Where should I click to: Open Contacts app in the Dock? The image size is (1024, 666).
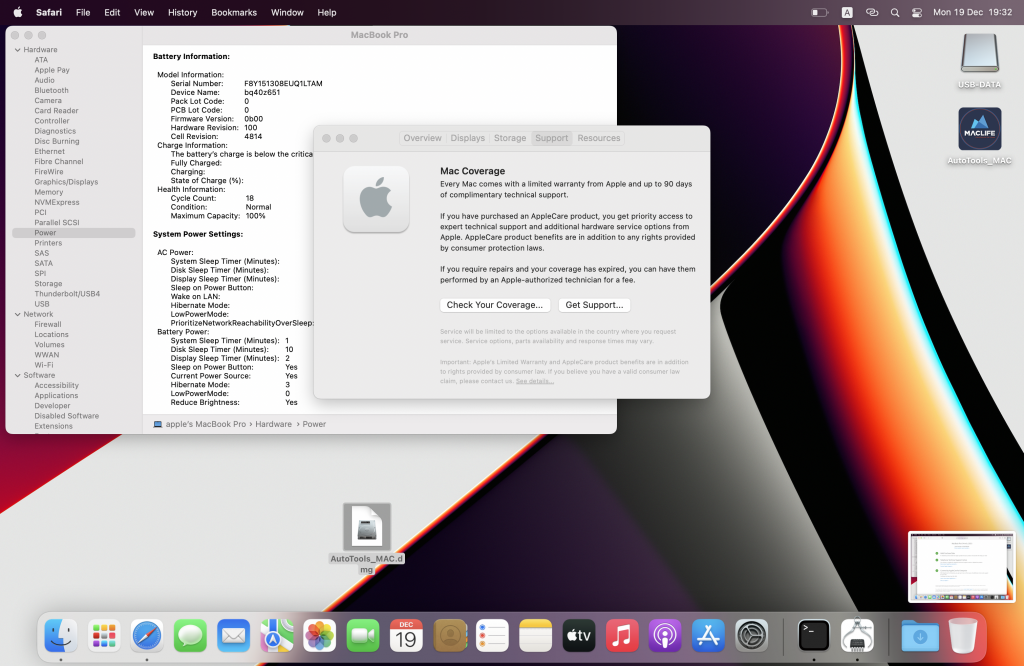coord(449,635)
